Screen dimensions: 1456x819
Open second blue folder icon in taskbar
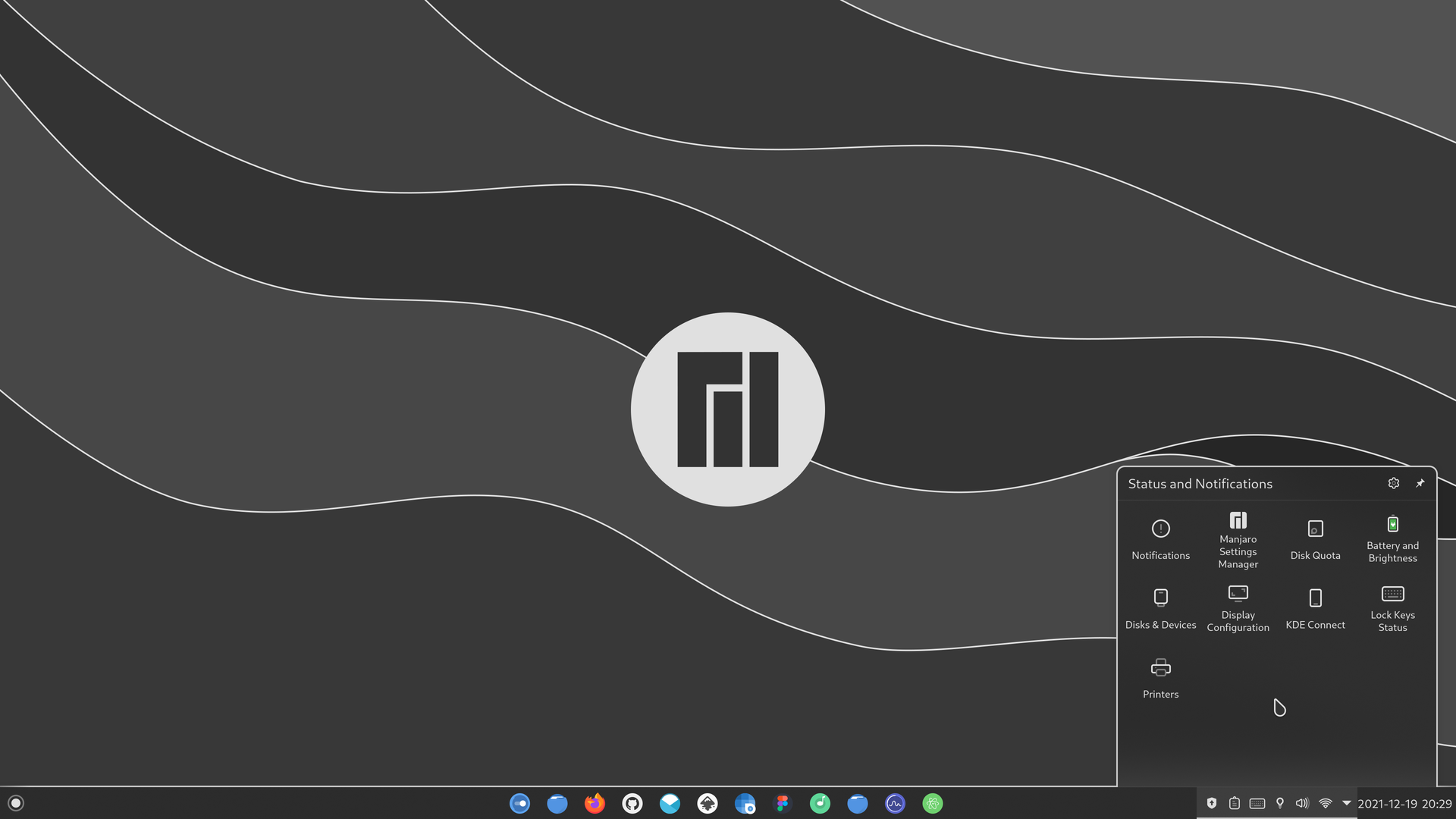[x=858, y=803]
